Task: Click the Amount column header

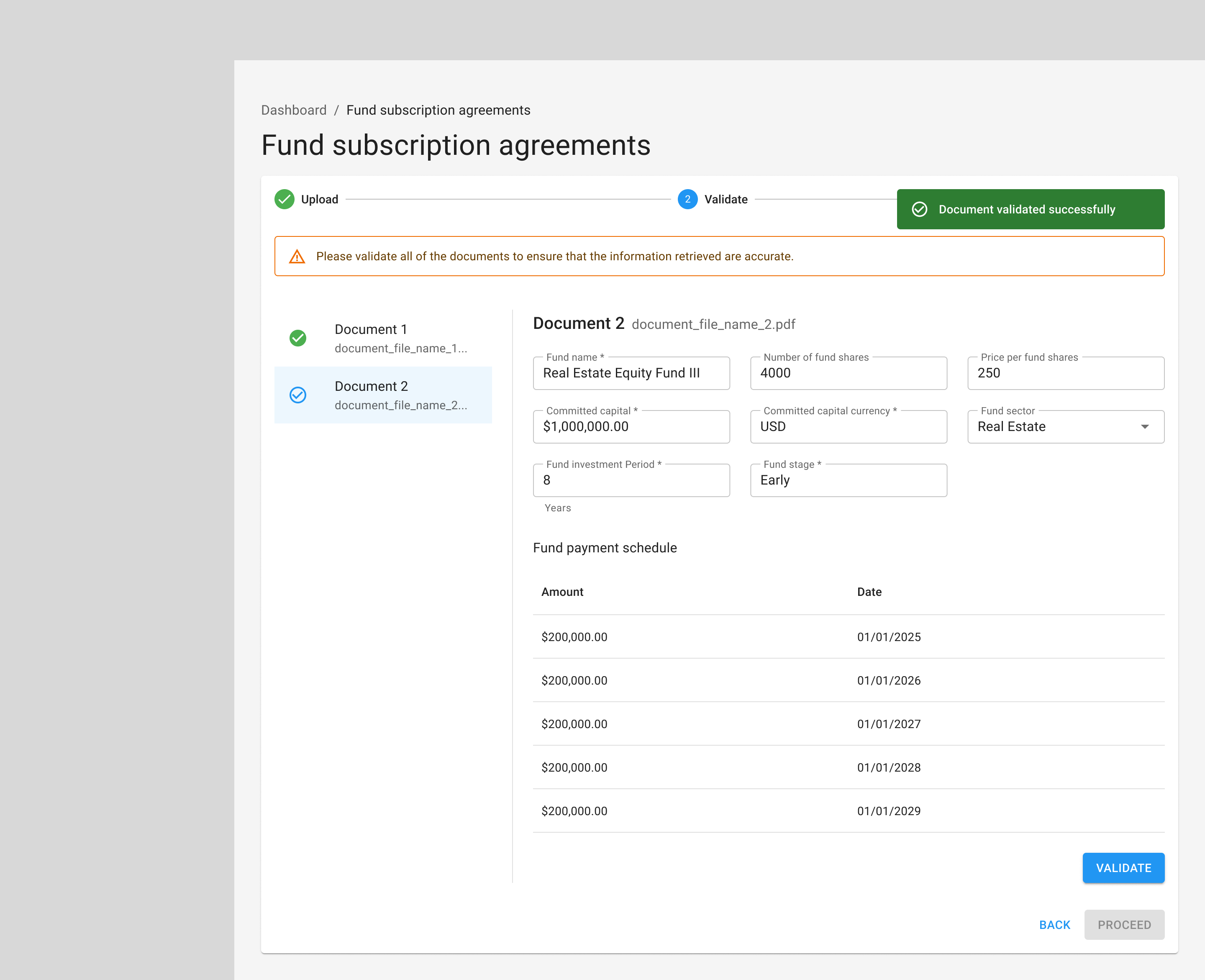Action: click(562, 592)
